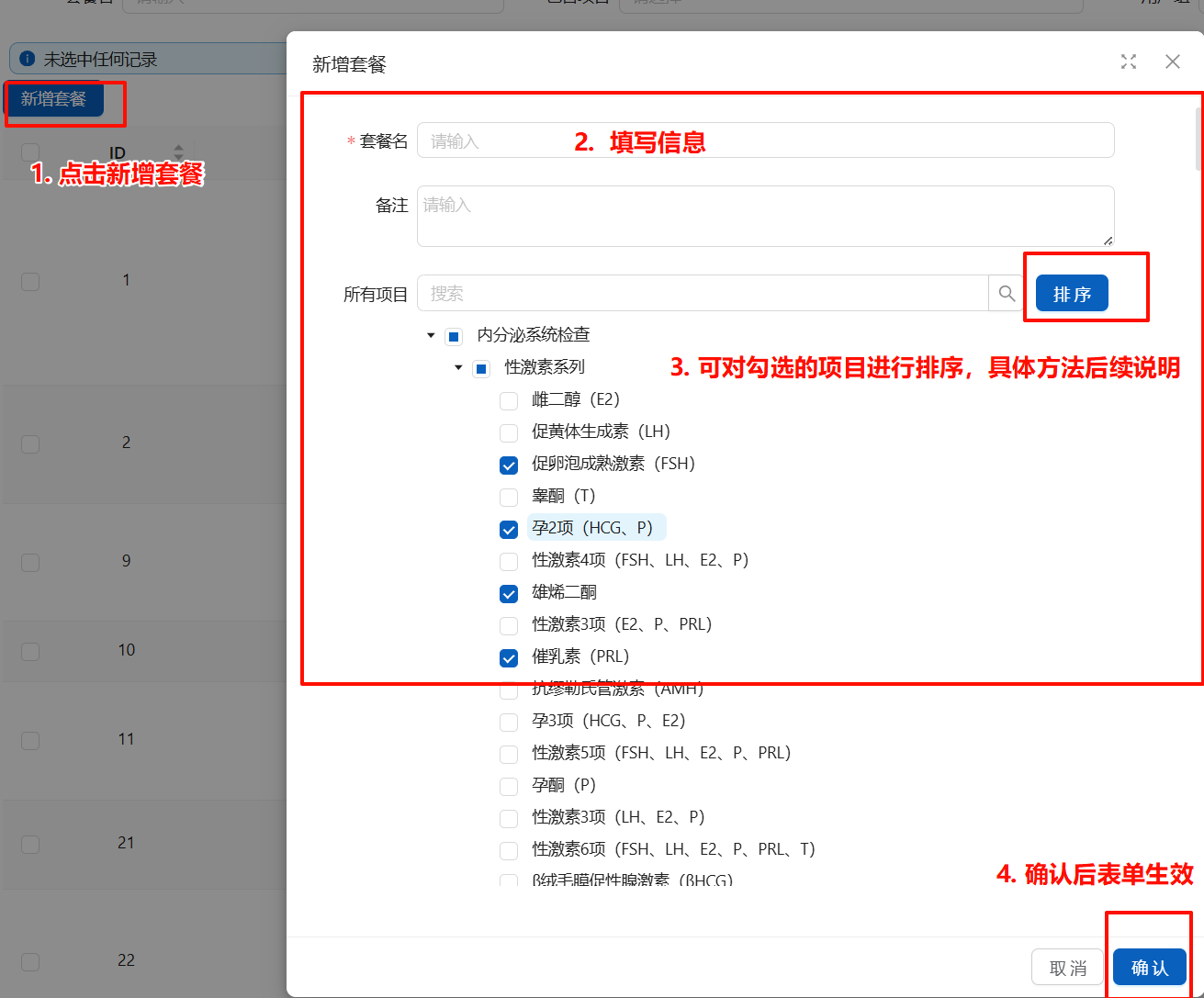This screenshot has width=1204, height=998.
Task: Click the 排序 button
Action: coord(1072,294)
